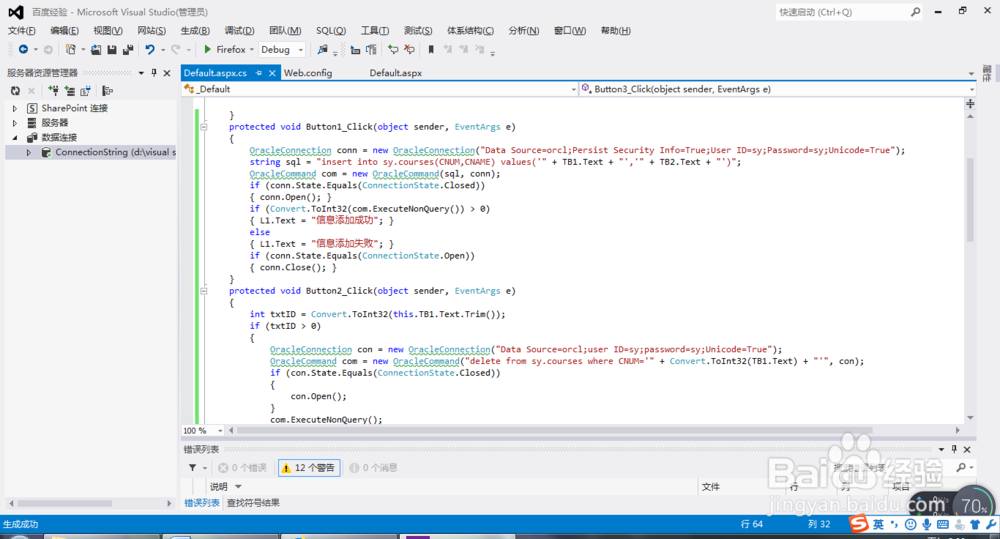Click the Sogou input method S icon

coord(859,524)
